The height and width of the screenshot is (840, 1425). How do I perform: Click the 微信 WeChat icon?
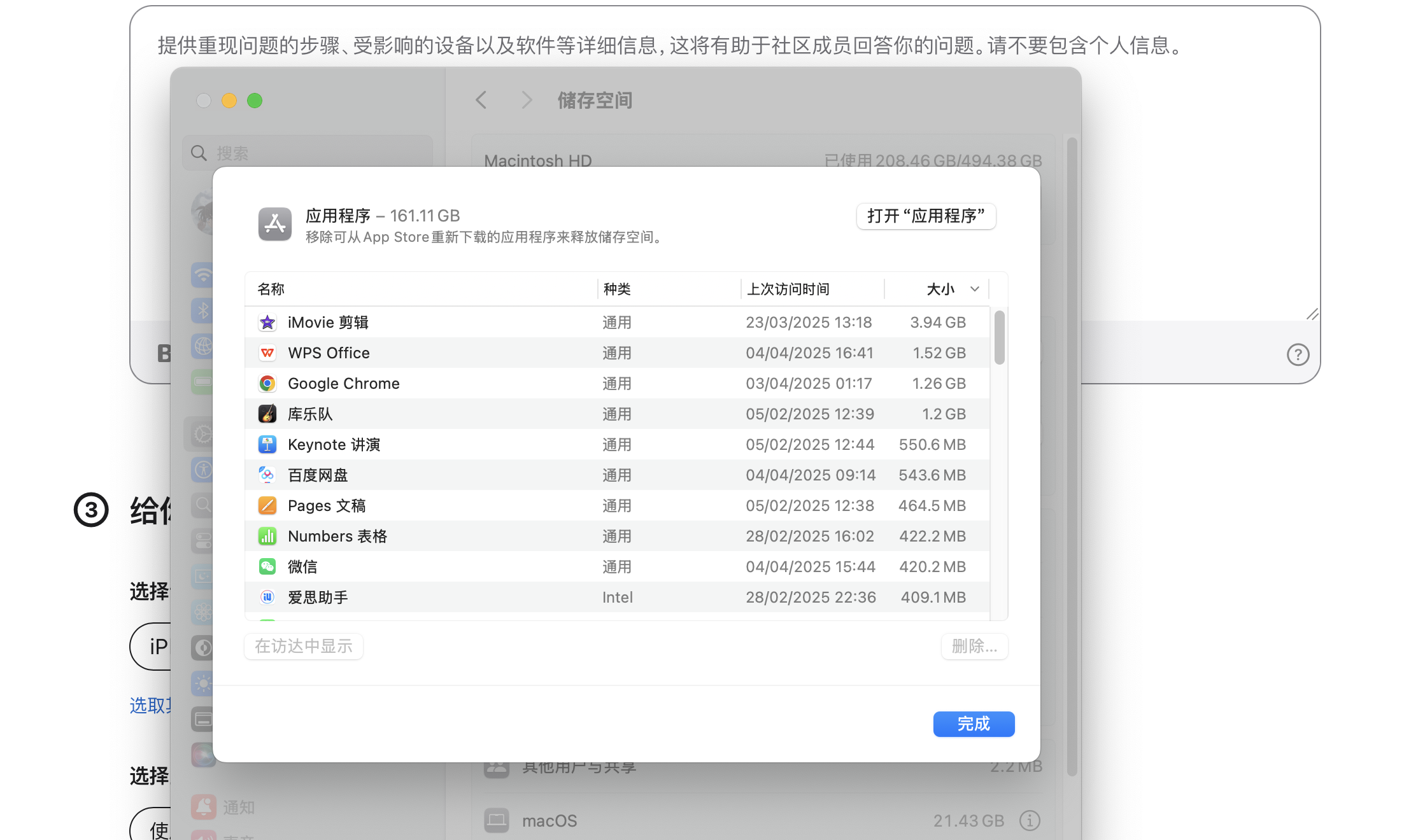(x=267, y=567)
